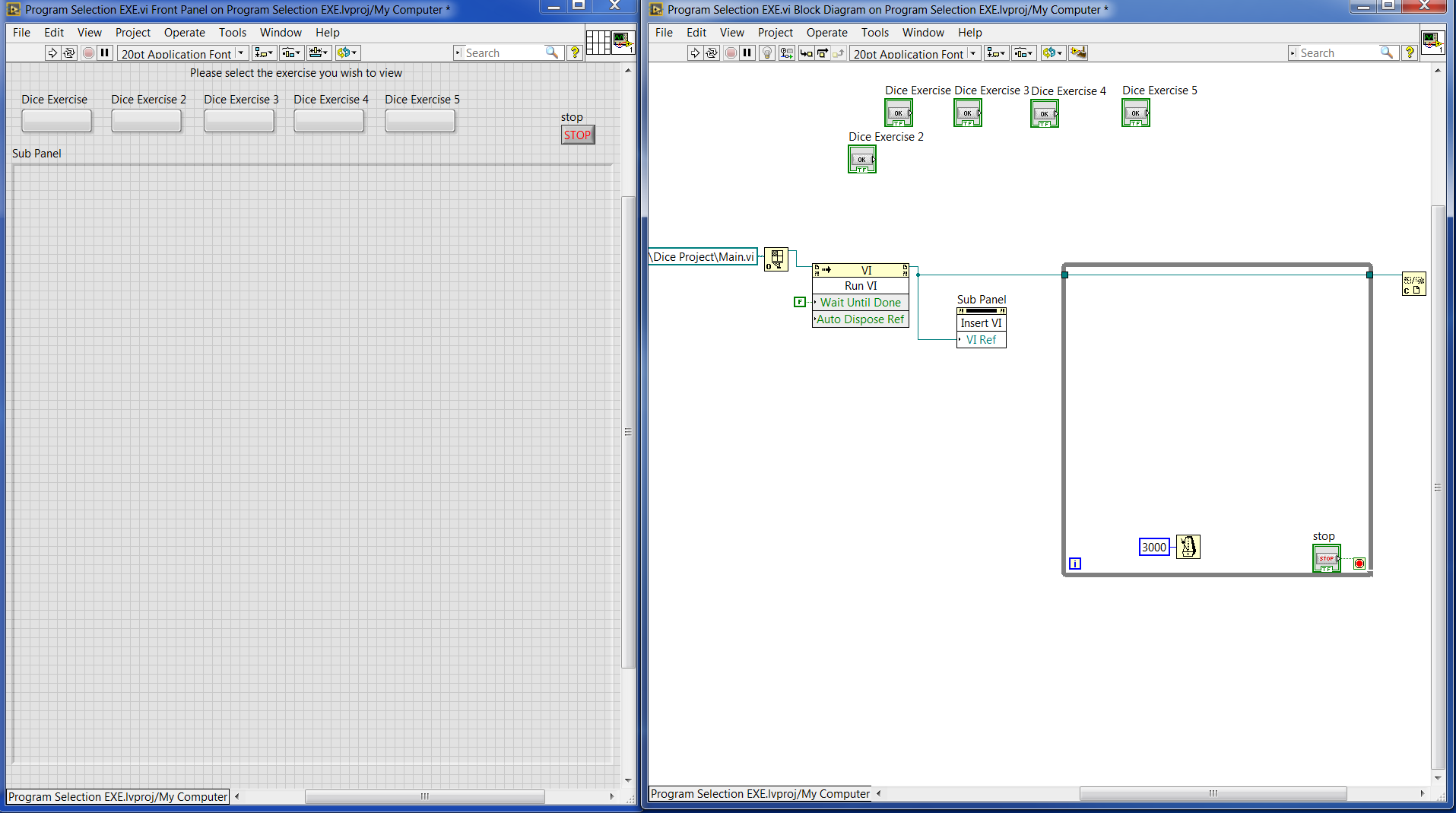Open Edit menu in Block Diagram window
The width and height of the screenshot is (1456, 813).
point(696,32)
